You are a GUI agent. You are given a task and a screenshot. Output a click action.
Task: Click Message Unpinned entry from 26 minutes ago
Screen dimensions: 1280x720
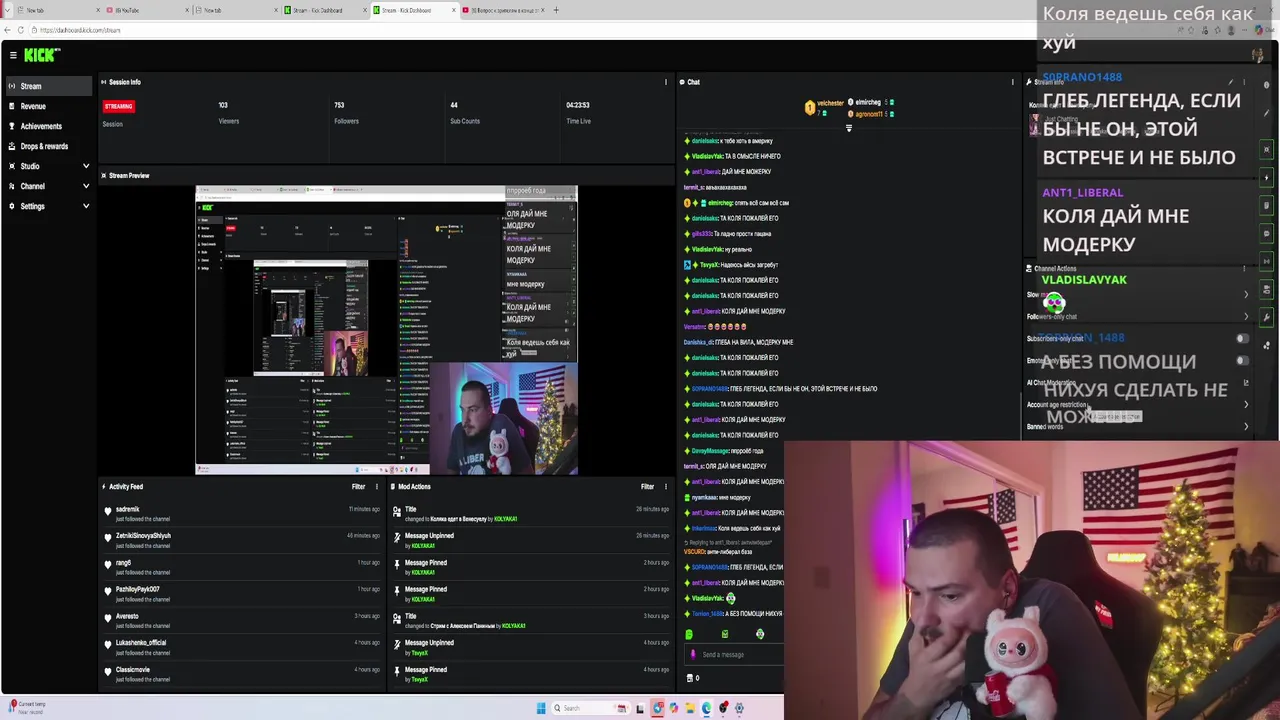[x=530, y=541]
